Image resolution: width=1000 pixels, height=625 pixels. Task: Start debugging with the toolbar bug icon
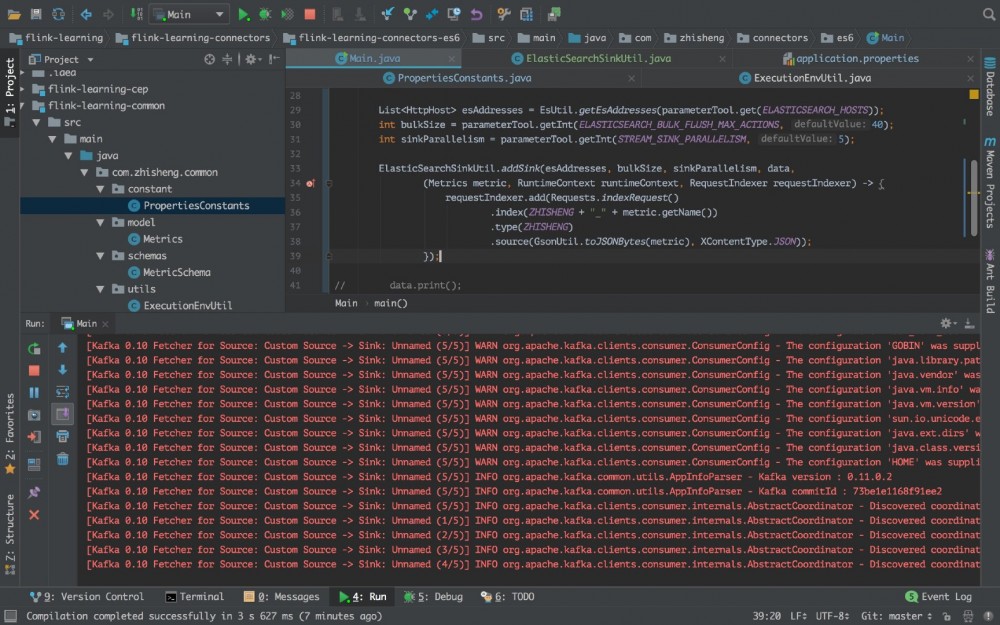[265, 14]
